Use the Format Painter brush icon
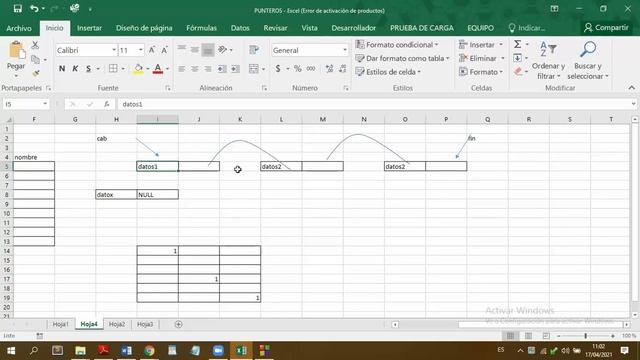 pos(36,73)
